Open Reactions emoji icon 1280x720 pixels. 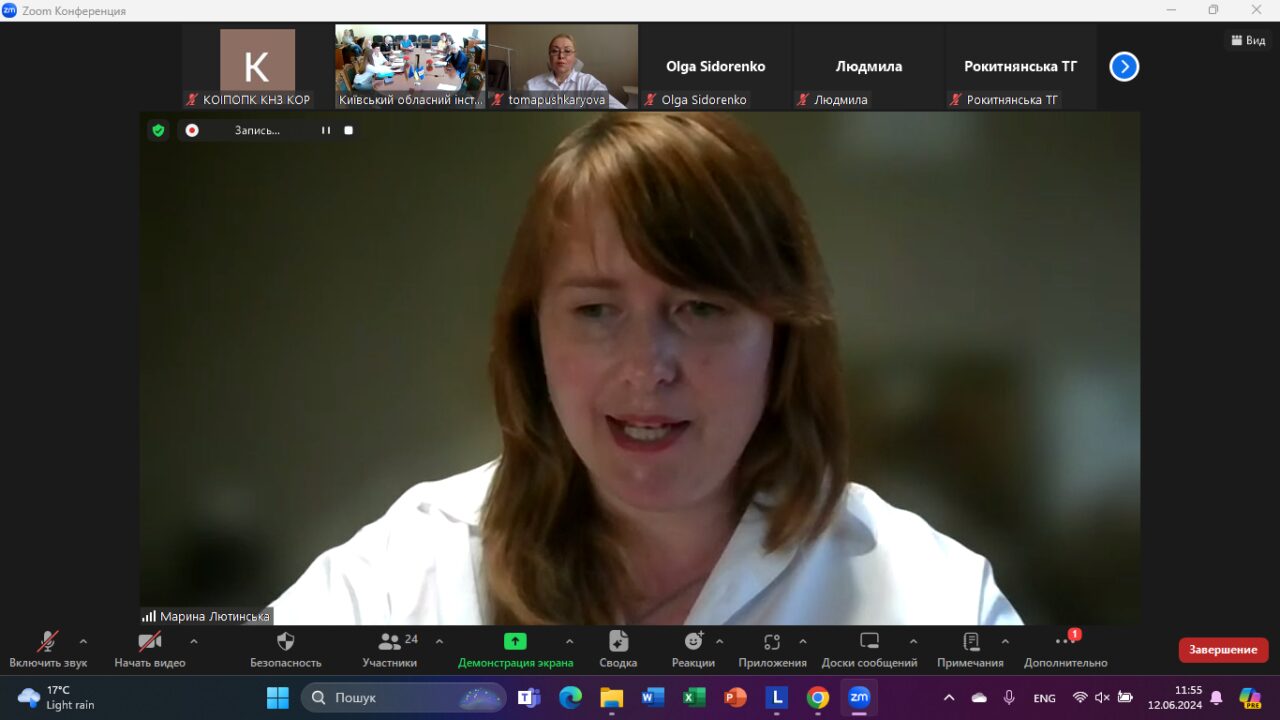coord(694,641)
